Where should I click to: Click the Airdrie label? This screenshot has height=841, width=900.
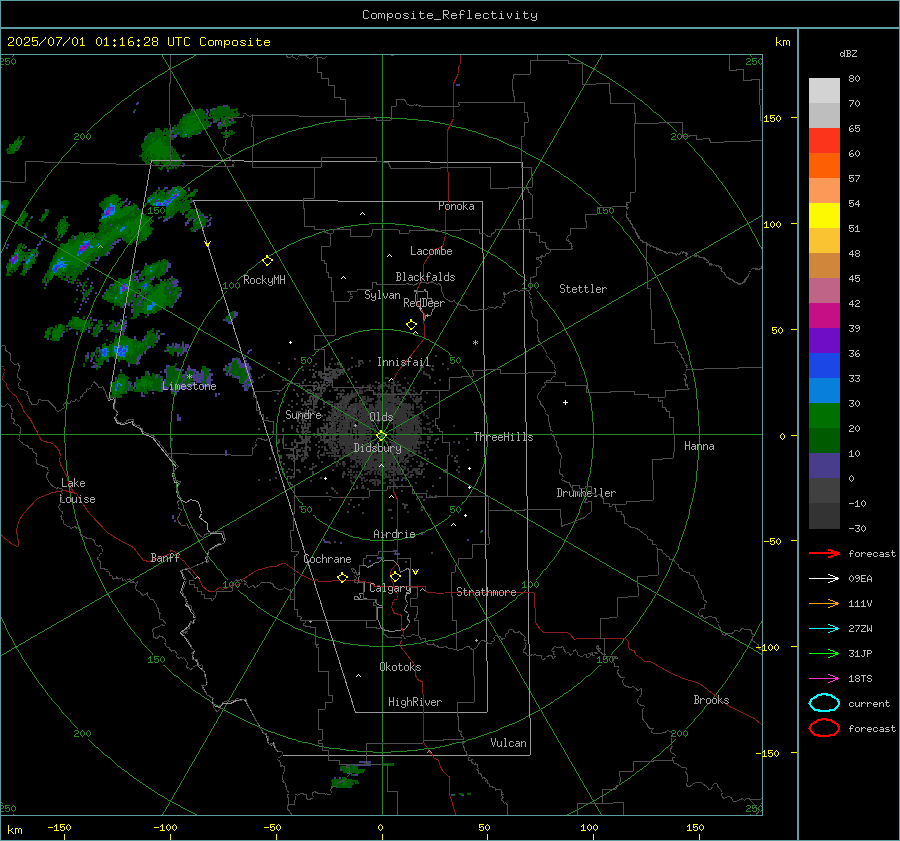tap(394, 534)
